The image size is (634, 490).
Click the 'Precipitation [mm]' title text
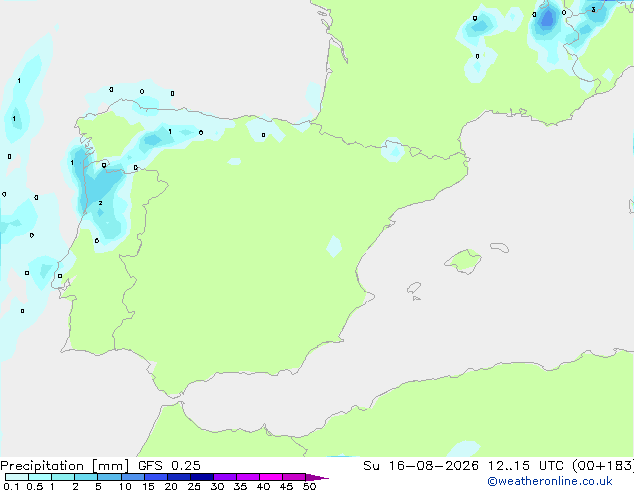tap(64, 466)
